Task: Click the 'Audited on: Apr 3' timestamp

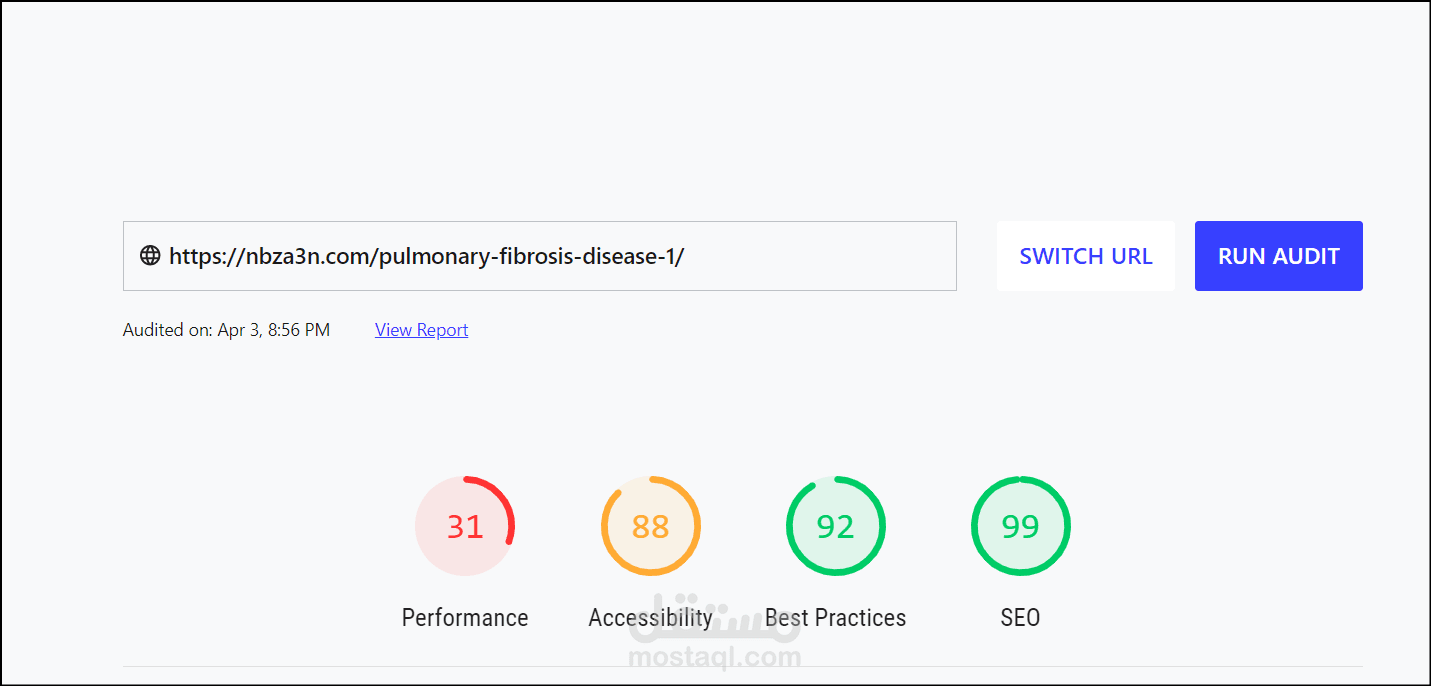Action: pos(226,330)
